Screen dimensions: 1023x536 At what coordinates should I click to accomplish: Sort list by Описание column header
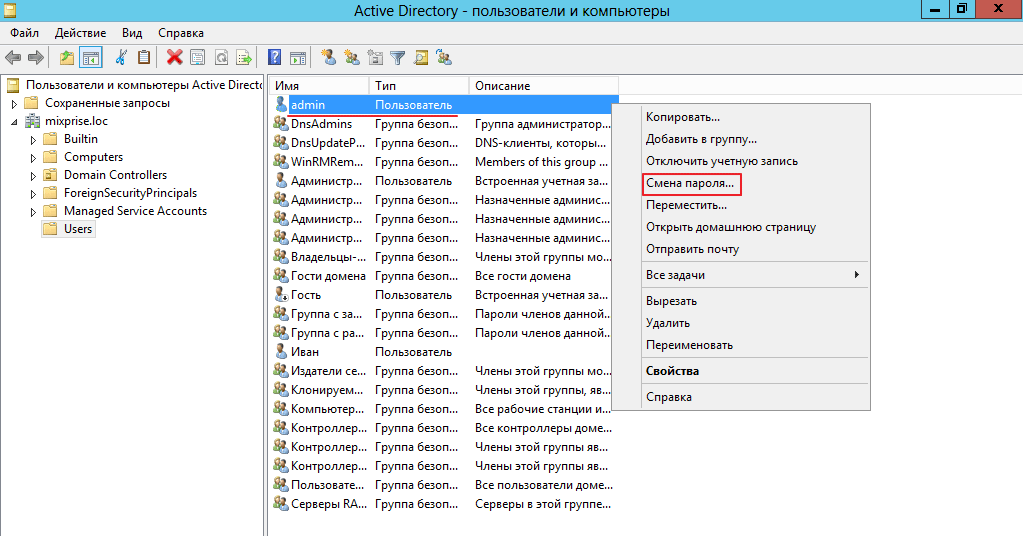pyautogui.click(x=502, y=86)
